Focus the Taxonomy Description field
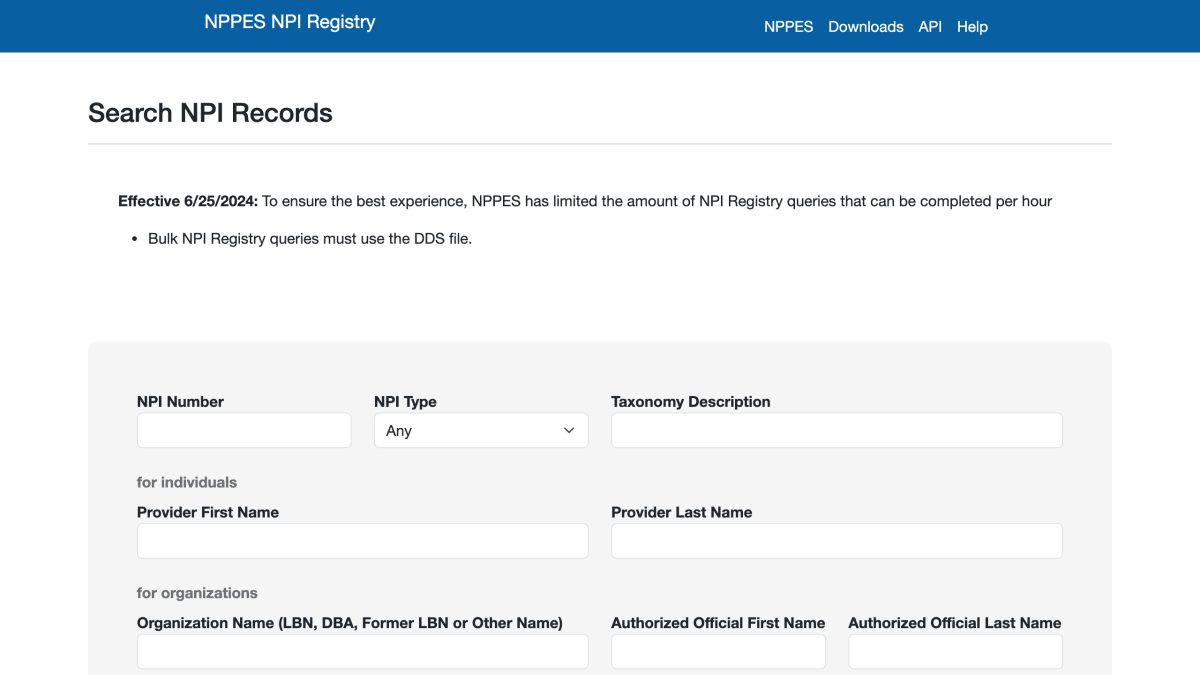 point(837,430)
